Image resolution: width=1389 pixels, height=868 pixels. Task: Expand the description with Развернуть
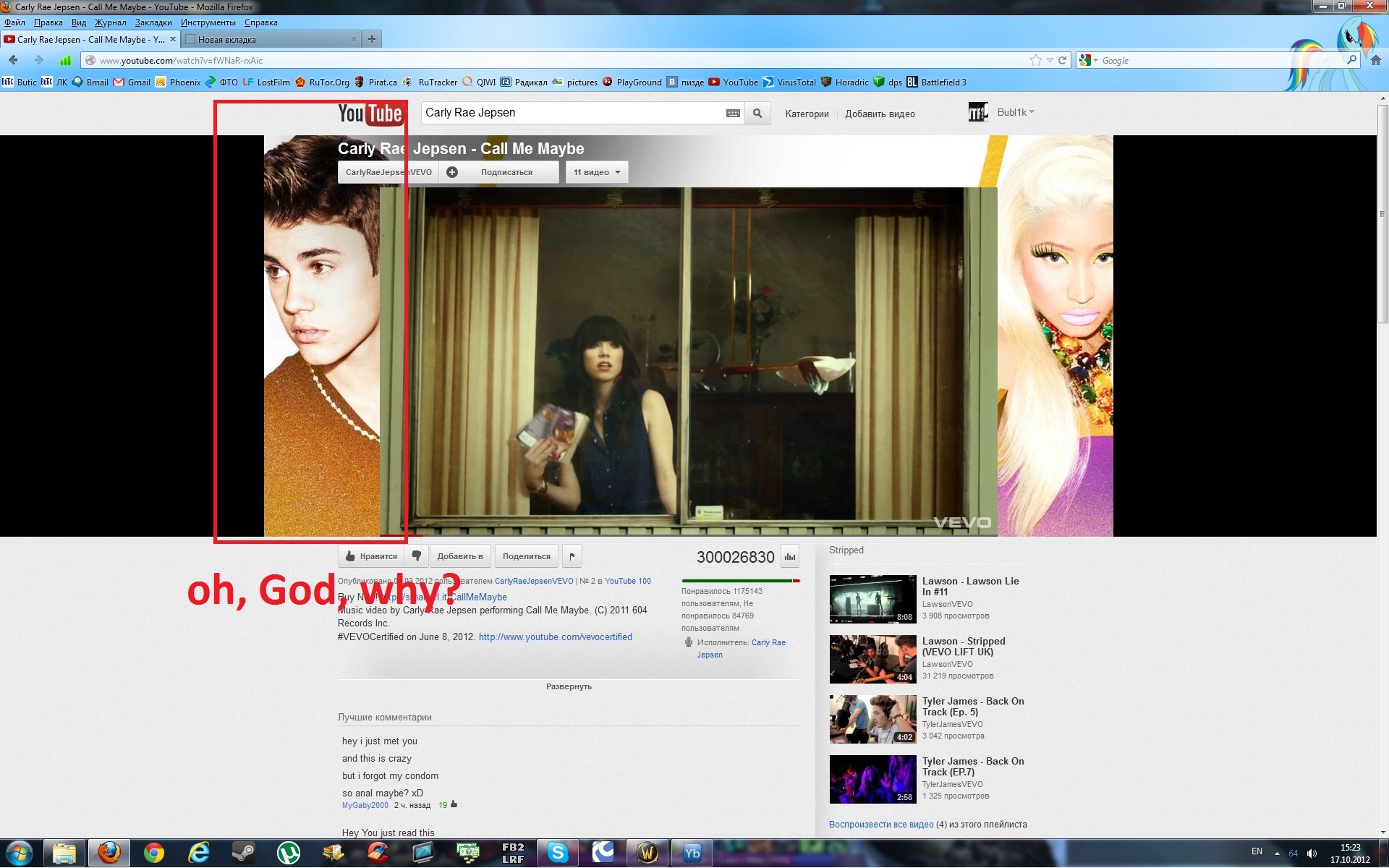(x=569, y=686)
